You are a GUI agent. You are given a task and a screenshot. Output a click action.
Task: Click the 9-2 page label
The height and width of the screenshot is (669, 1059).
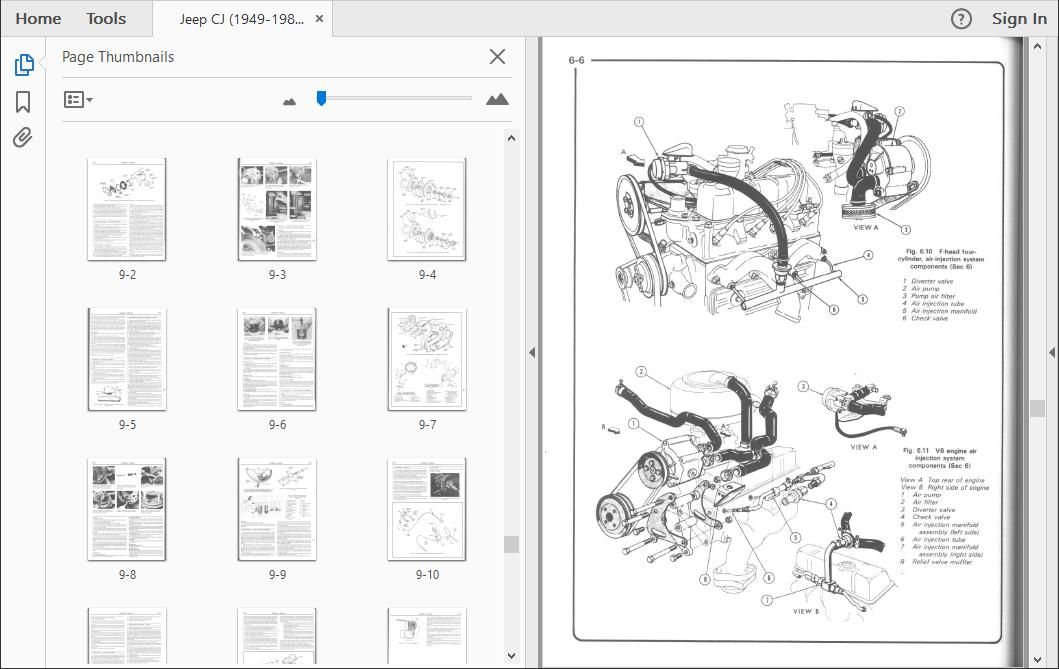tap(127, 275)
